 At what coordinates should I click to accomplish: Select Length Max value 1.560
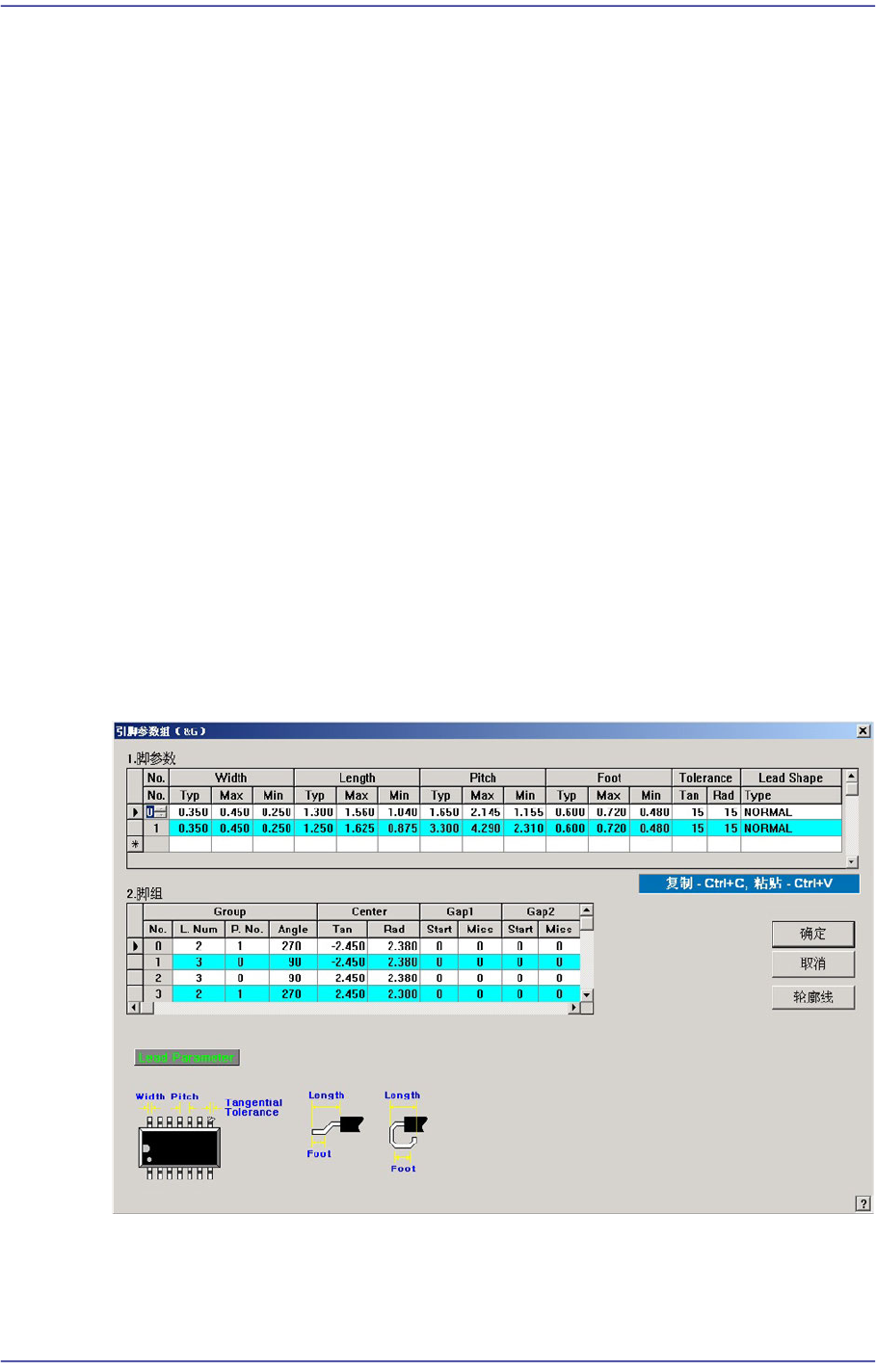[357, 812]
